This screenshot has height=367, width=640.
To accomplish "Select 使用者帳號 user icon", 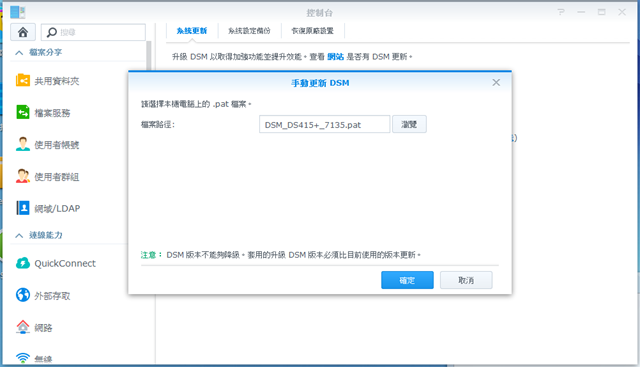I will tap(23, 144).
